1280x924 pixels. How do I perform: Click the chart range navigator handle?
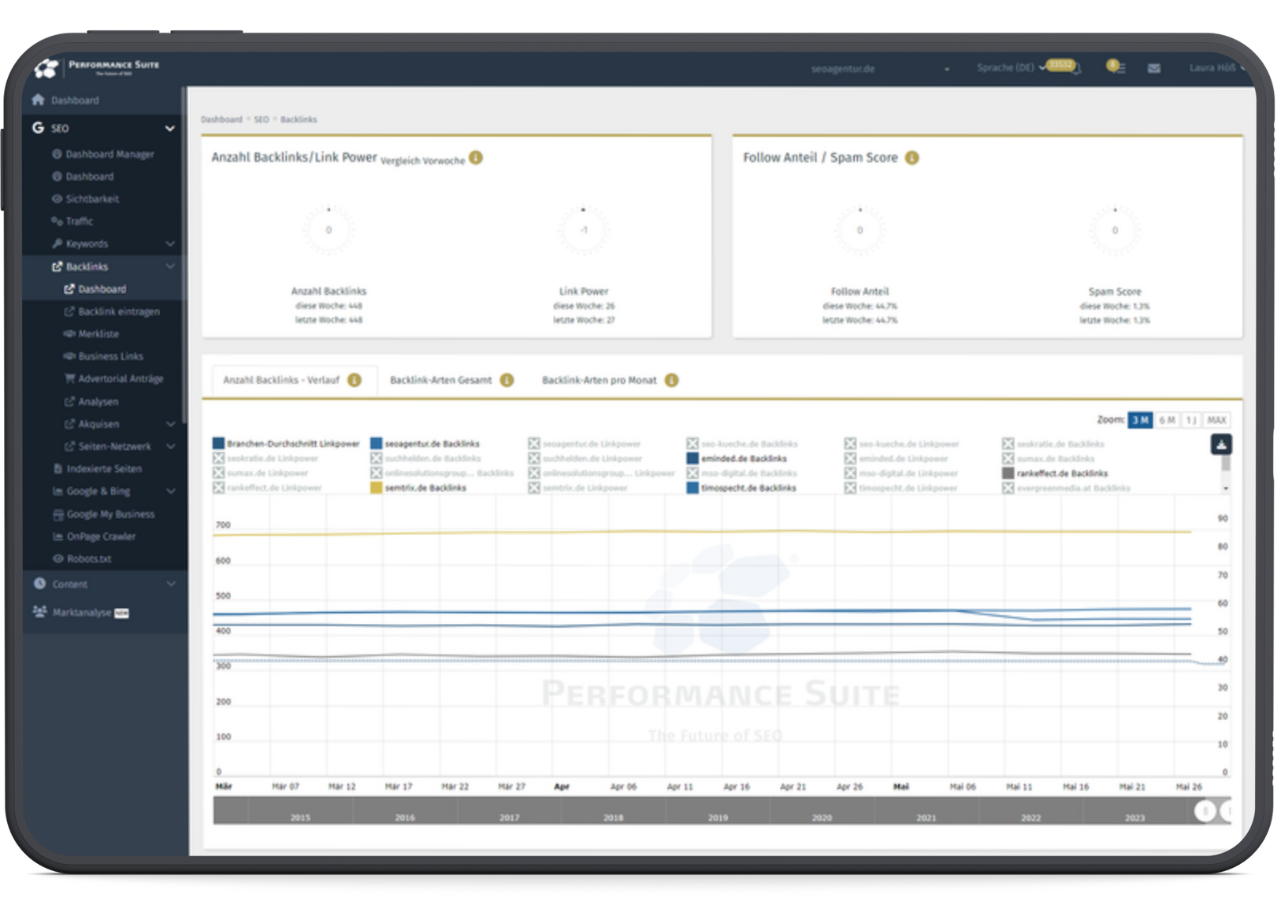point(1206,810)
